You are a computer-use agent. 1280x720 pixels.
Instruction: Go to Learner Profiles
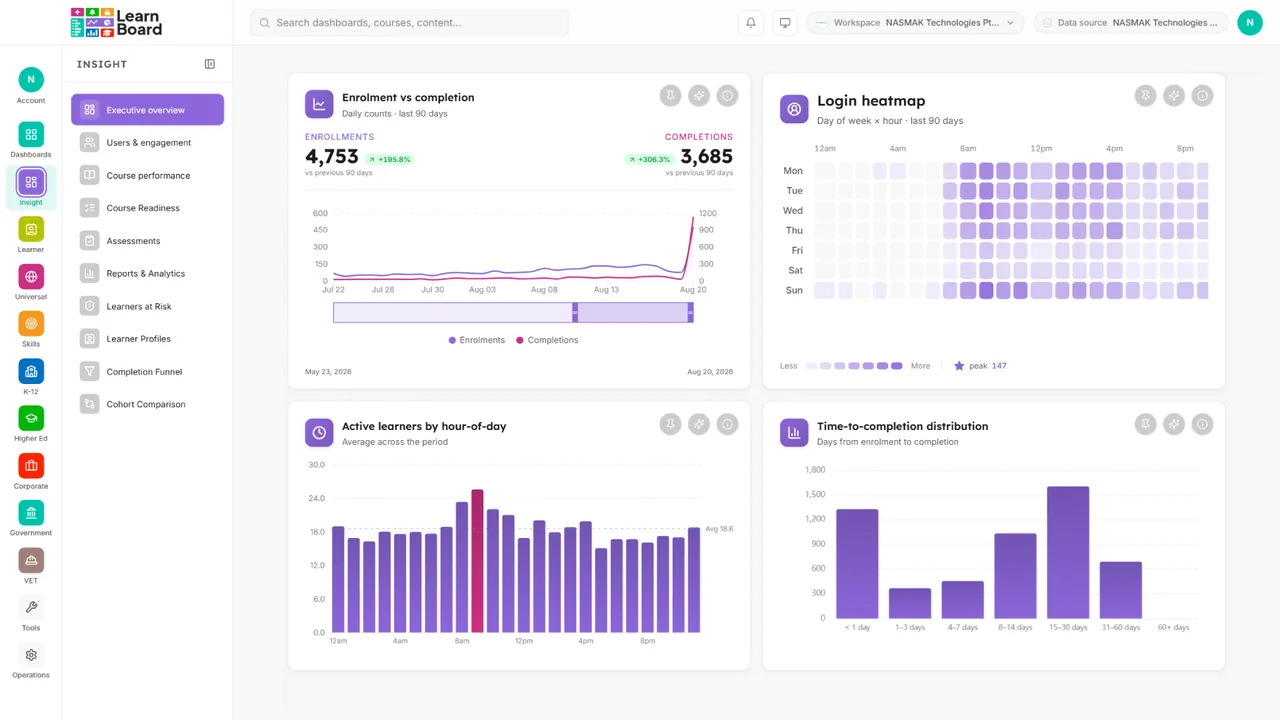147,339
